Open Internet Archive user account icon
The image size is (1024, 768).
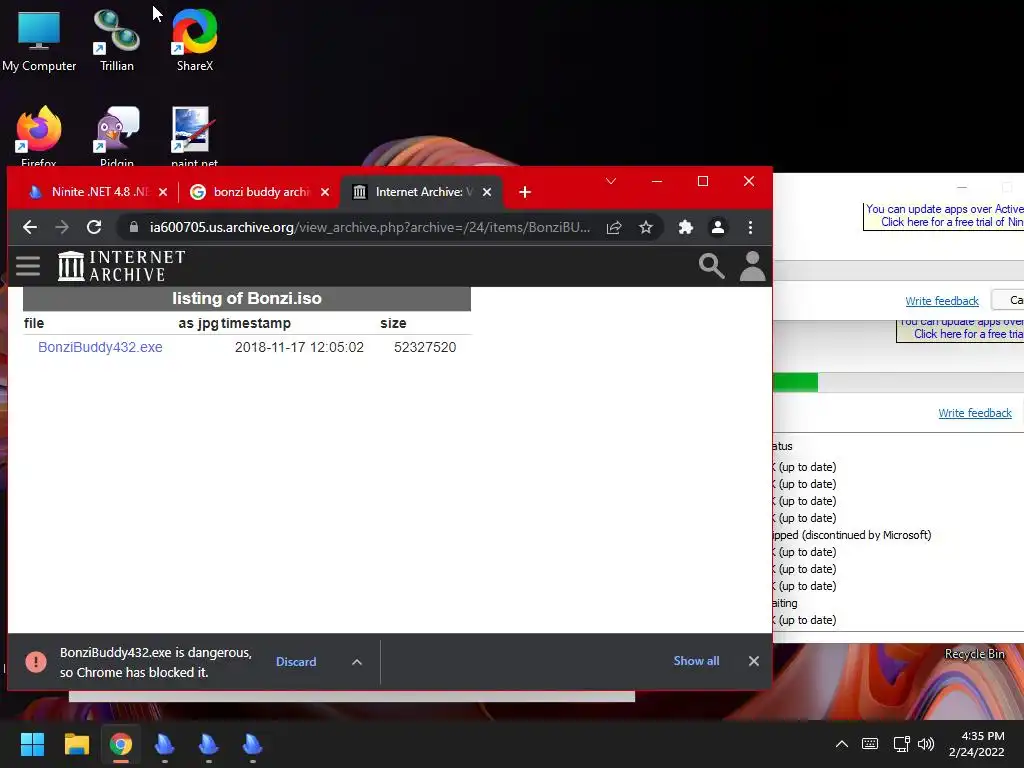point(752,266)
